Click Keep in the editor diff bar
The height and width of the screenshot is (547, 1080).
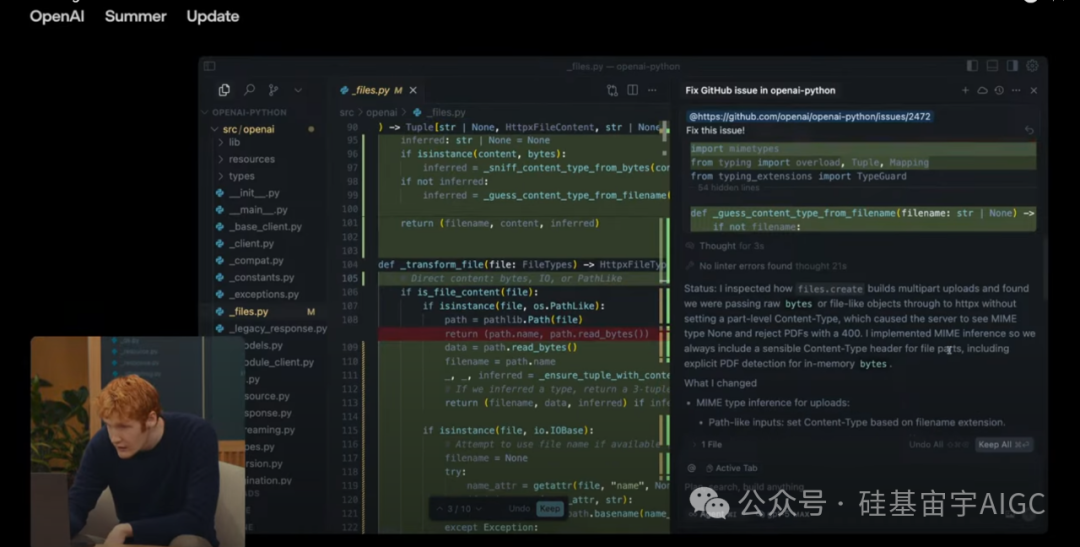[549, 508]
